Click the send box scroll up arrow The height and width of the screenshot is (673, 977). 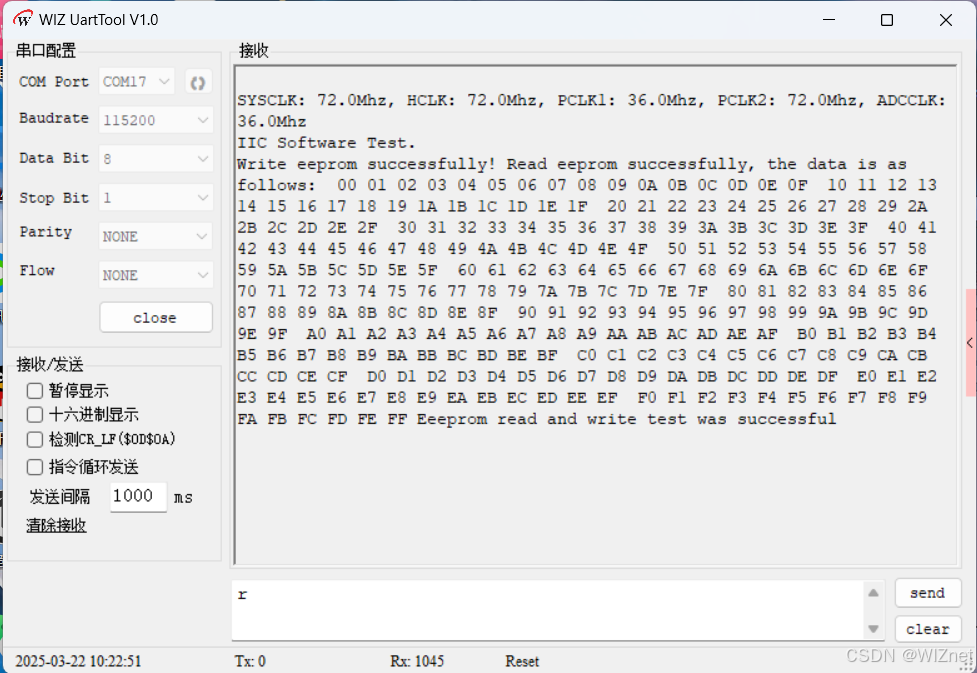click(874, 593)
